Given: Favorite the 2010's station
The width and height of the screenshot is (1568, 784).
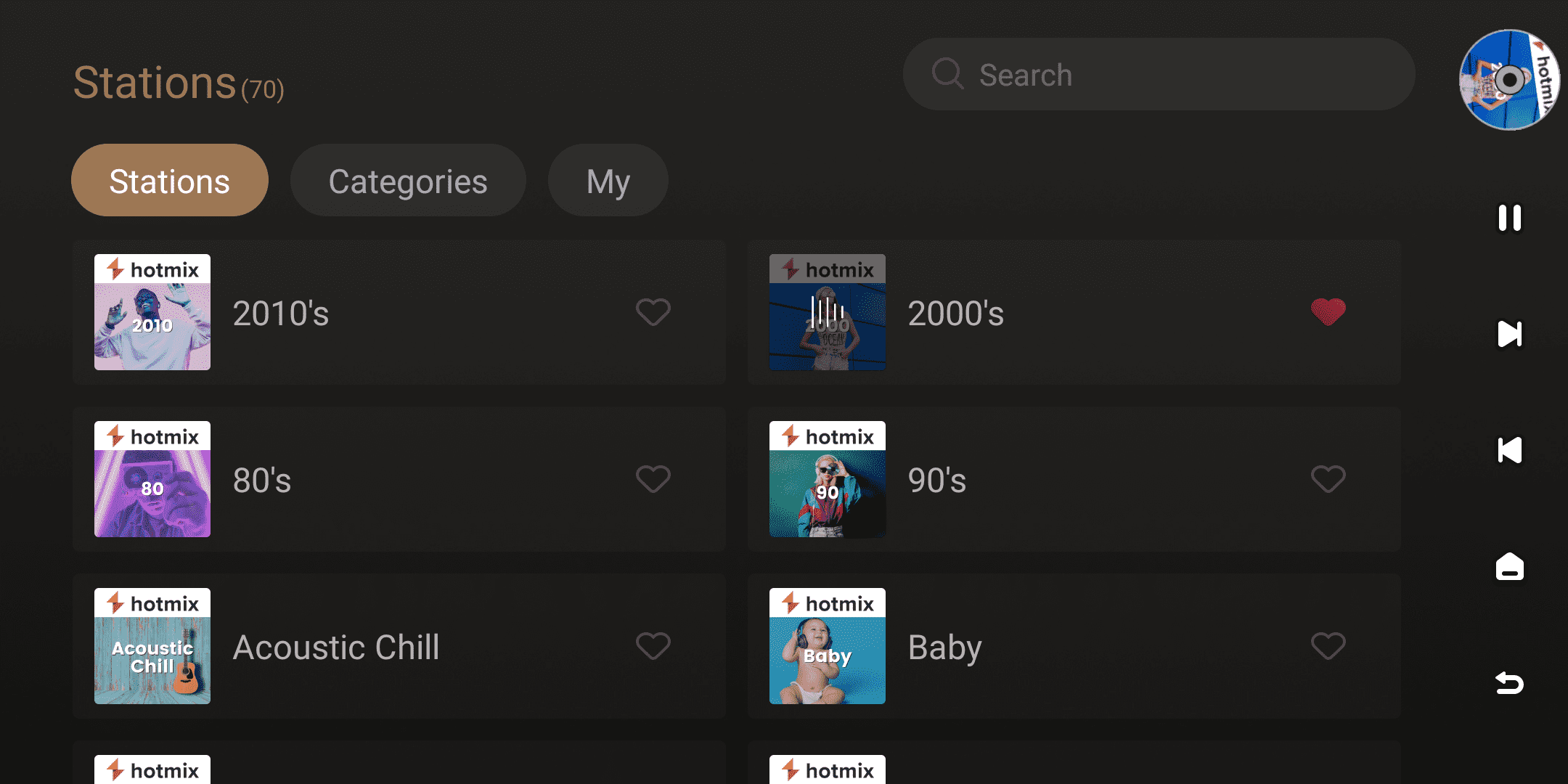Looking at the screenshot, I should click(x=653, y=312).
